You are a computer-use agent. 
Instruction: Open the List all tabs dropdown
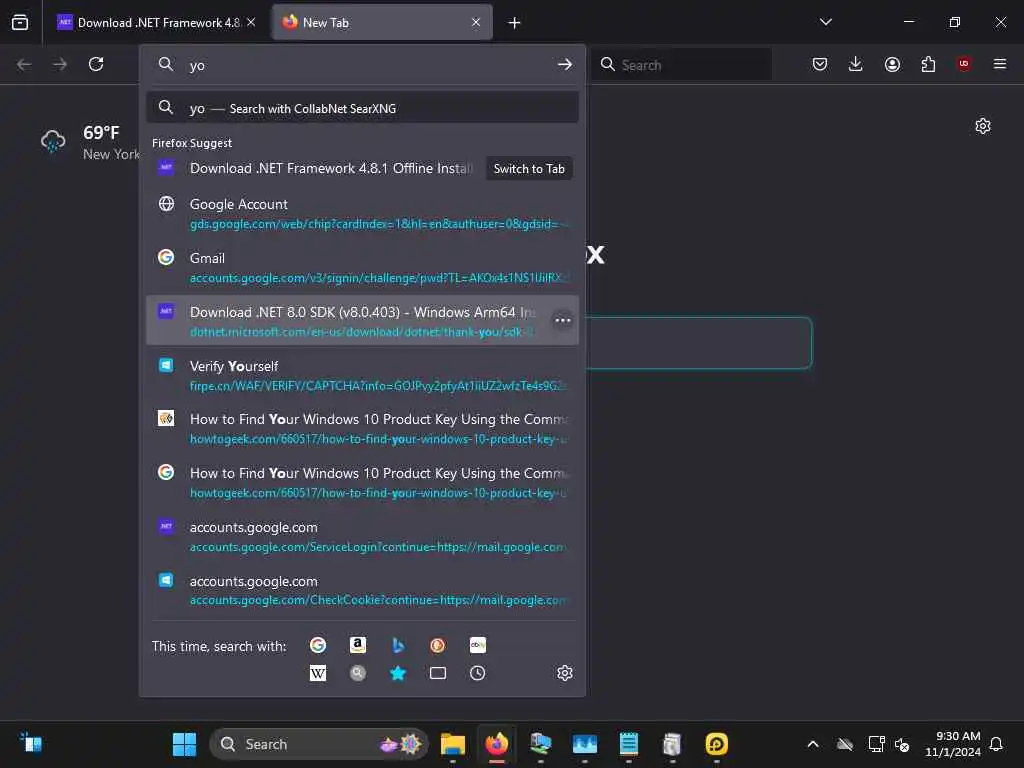click(x=825, y=22)
